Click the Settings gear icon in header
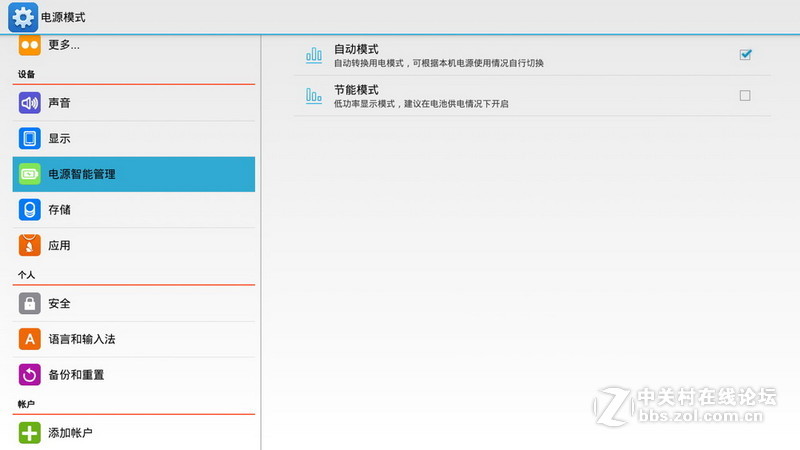 point(23,17)
